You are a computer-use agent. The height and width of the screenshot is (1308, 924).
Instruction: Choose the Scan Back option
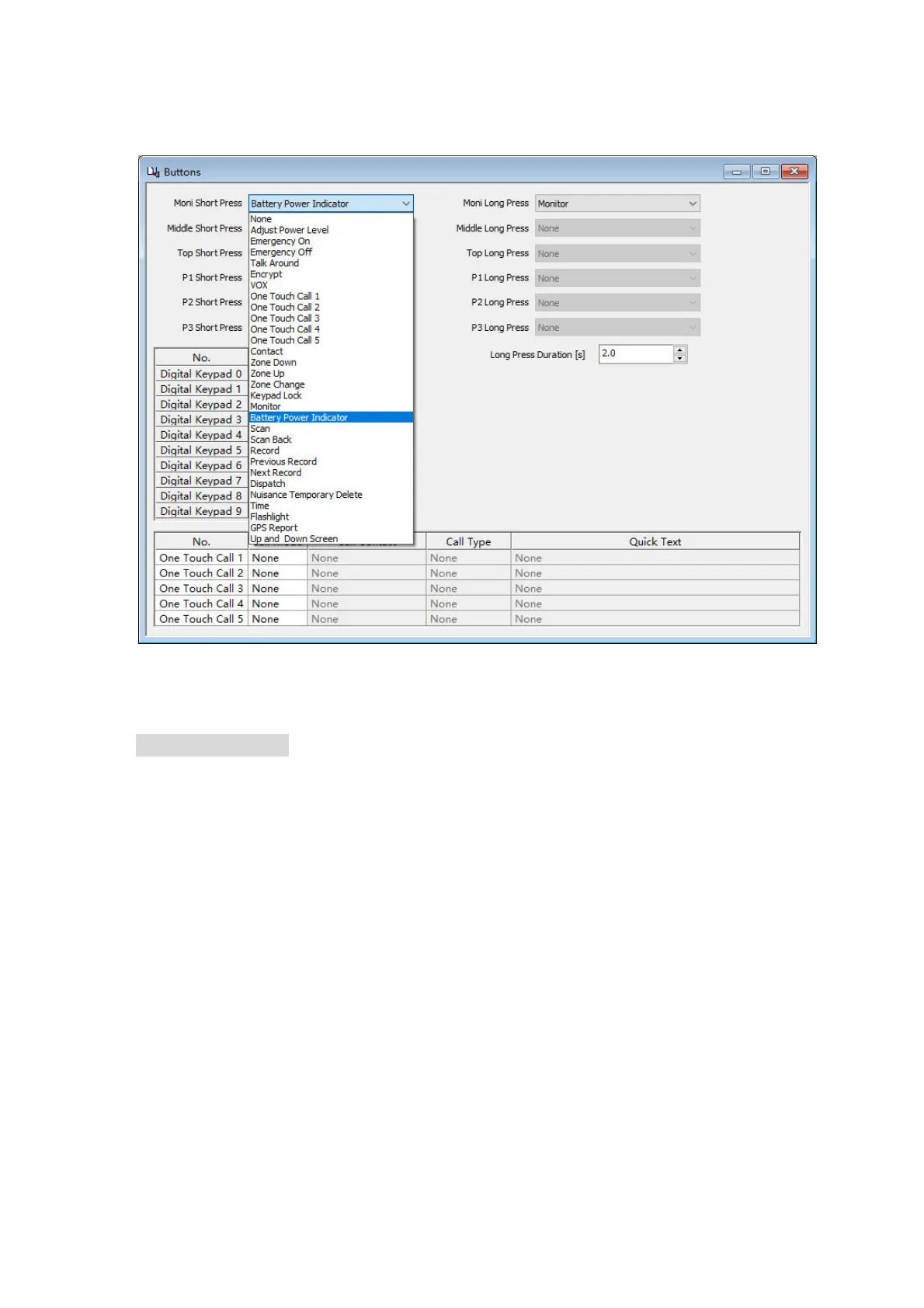pyautogui.click(x=331, y=440)
